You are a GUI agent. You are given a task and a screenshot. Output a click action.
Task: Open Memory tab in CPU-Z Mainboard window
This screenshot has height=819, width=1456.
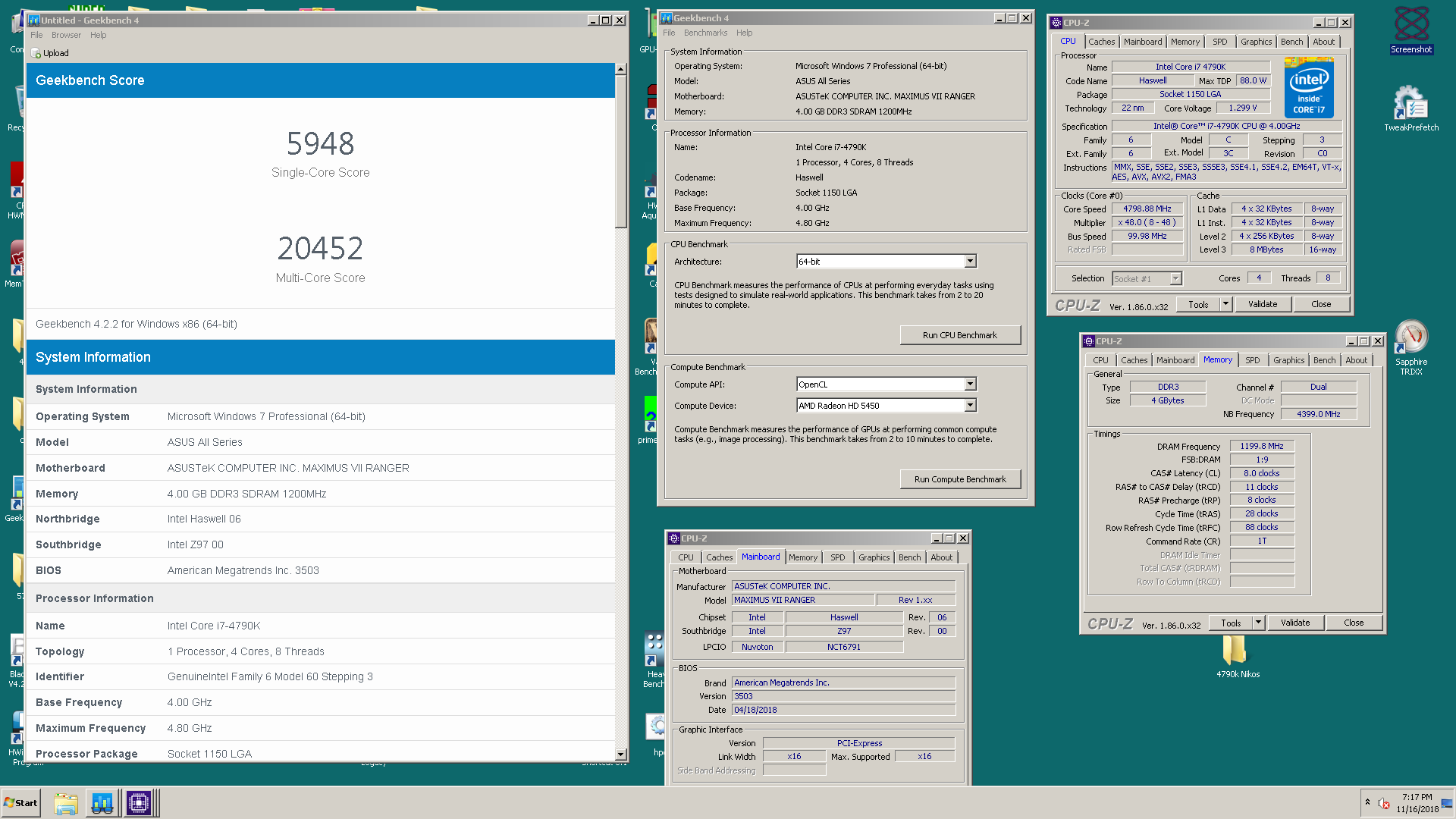(x=803, y=557)
